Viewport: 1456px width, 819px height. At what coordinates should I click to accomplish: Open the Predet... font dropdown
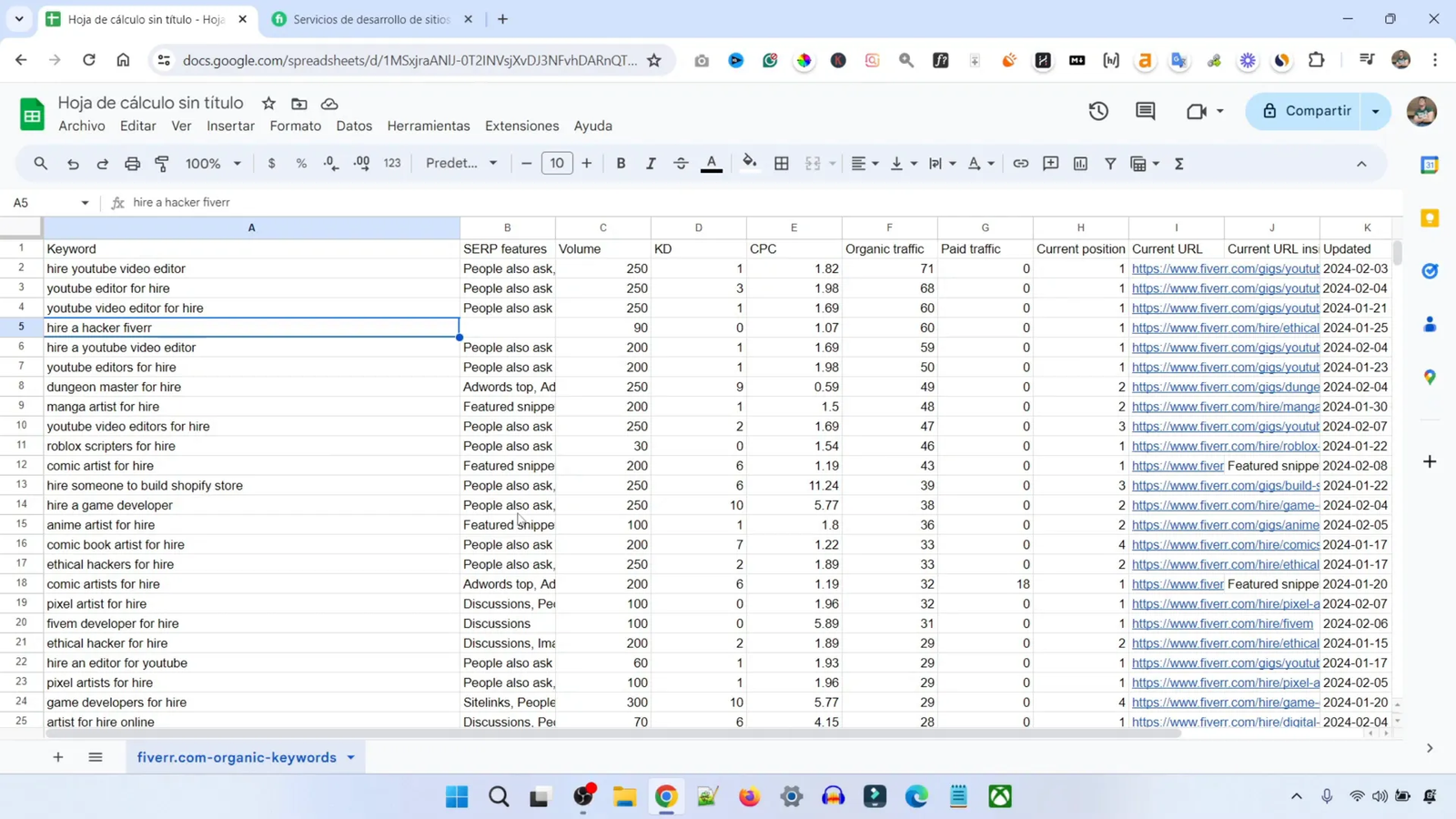pos(461,164)
